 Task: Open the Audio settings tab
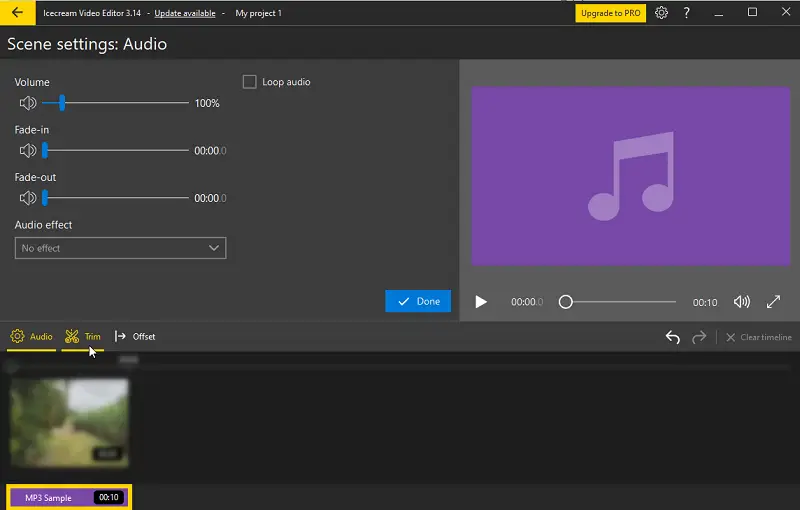coord(31,337)
